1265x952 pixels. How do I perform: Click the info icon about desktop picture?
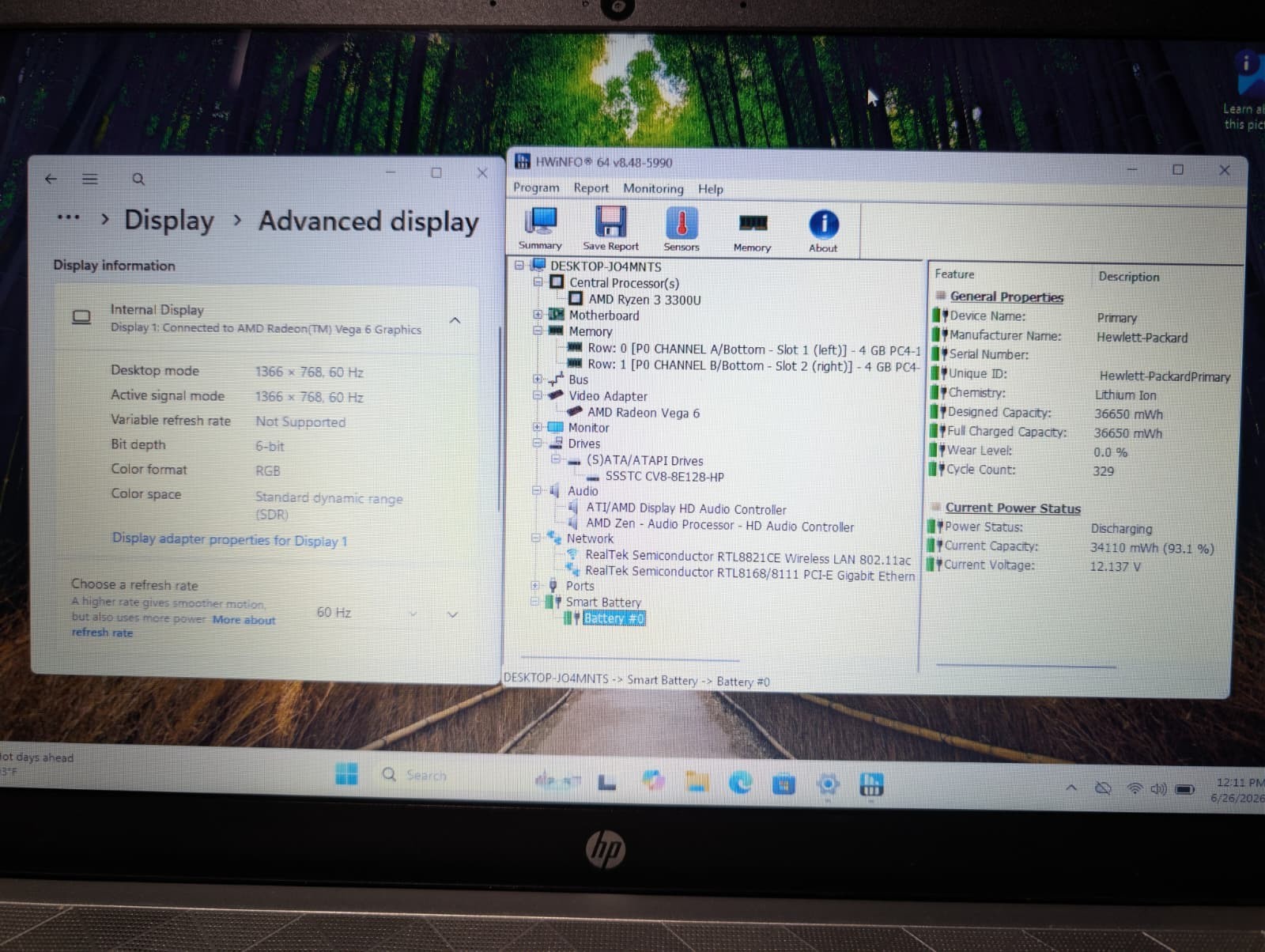coord(1248,63)
